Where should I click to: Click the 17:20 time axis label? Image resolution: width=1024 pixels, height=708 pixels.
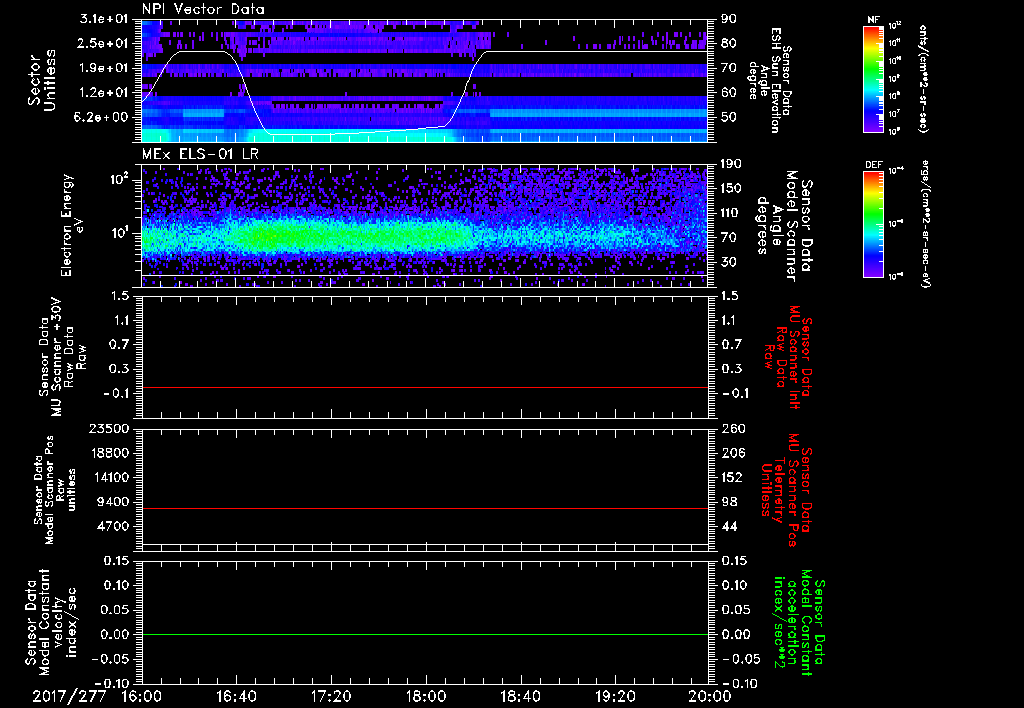point(331,696)
